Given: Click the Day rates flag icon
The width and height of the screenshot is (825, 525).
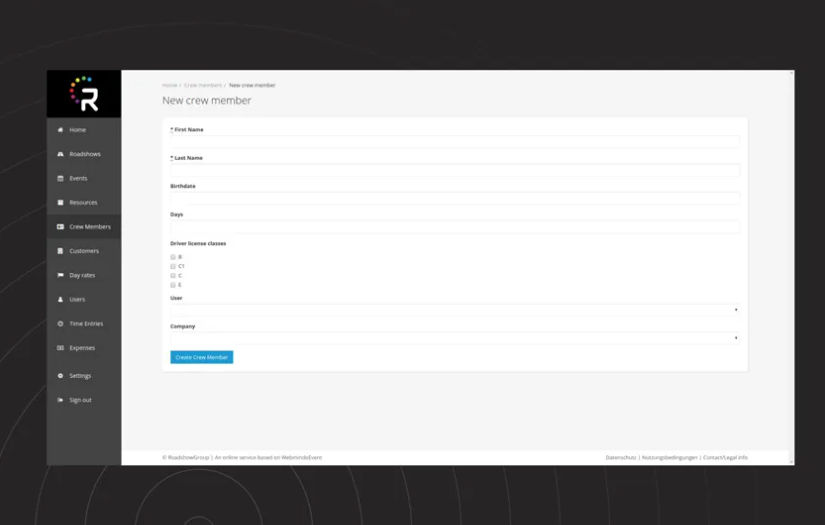Looking at the screenshot, I should tap(60, 275).
